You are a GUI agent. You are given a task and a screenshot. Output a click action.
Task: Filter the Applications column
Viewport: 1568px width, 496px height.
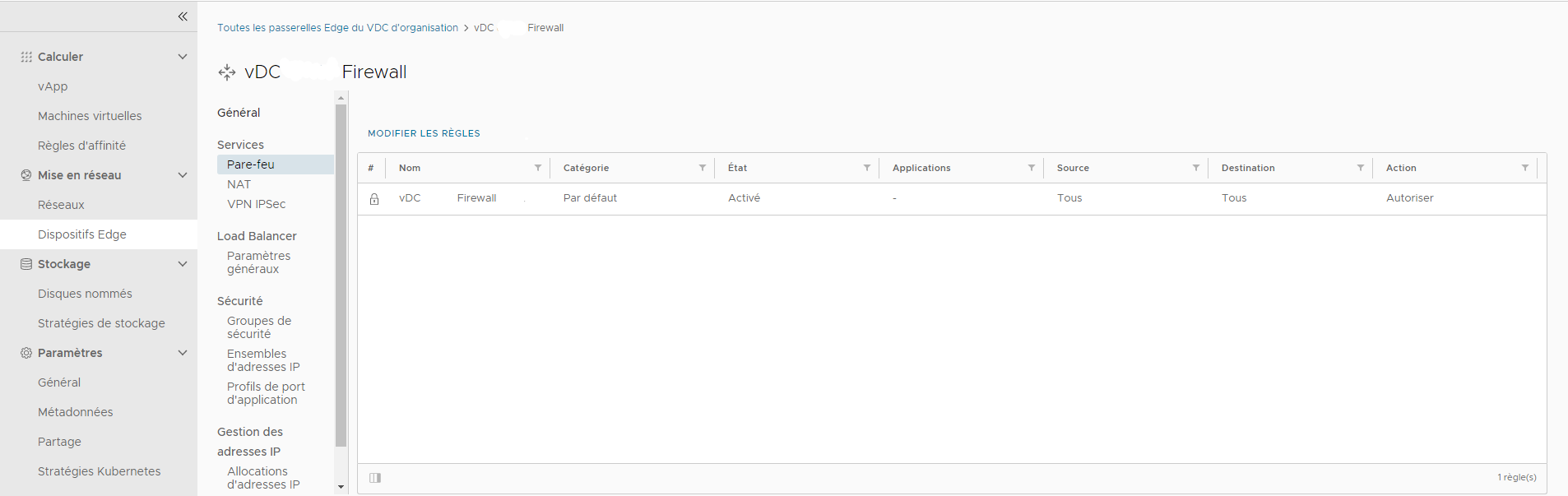tap(1032, 168)
